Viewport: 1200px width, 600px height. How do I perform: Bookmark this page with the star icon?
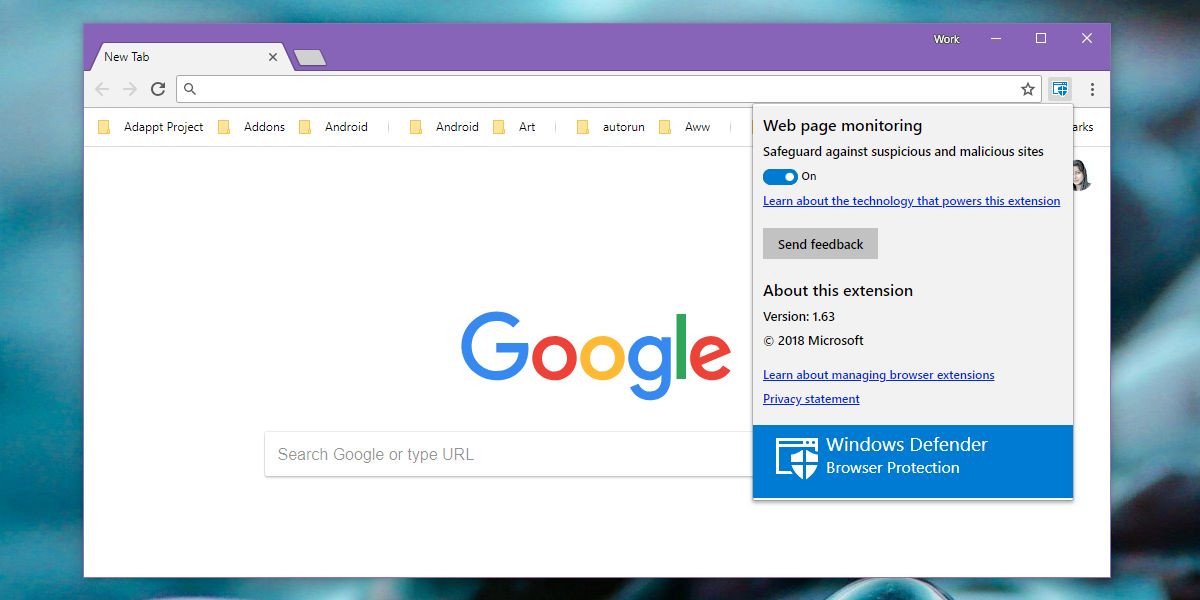(x=1028, y=89)
